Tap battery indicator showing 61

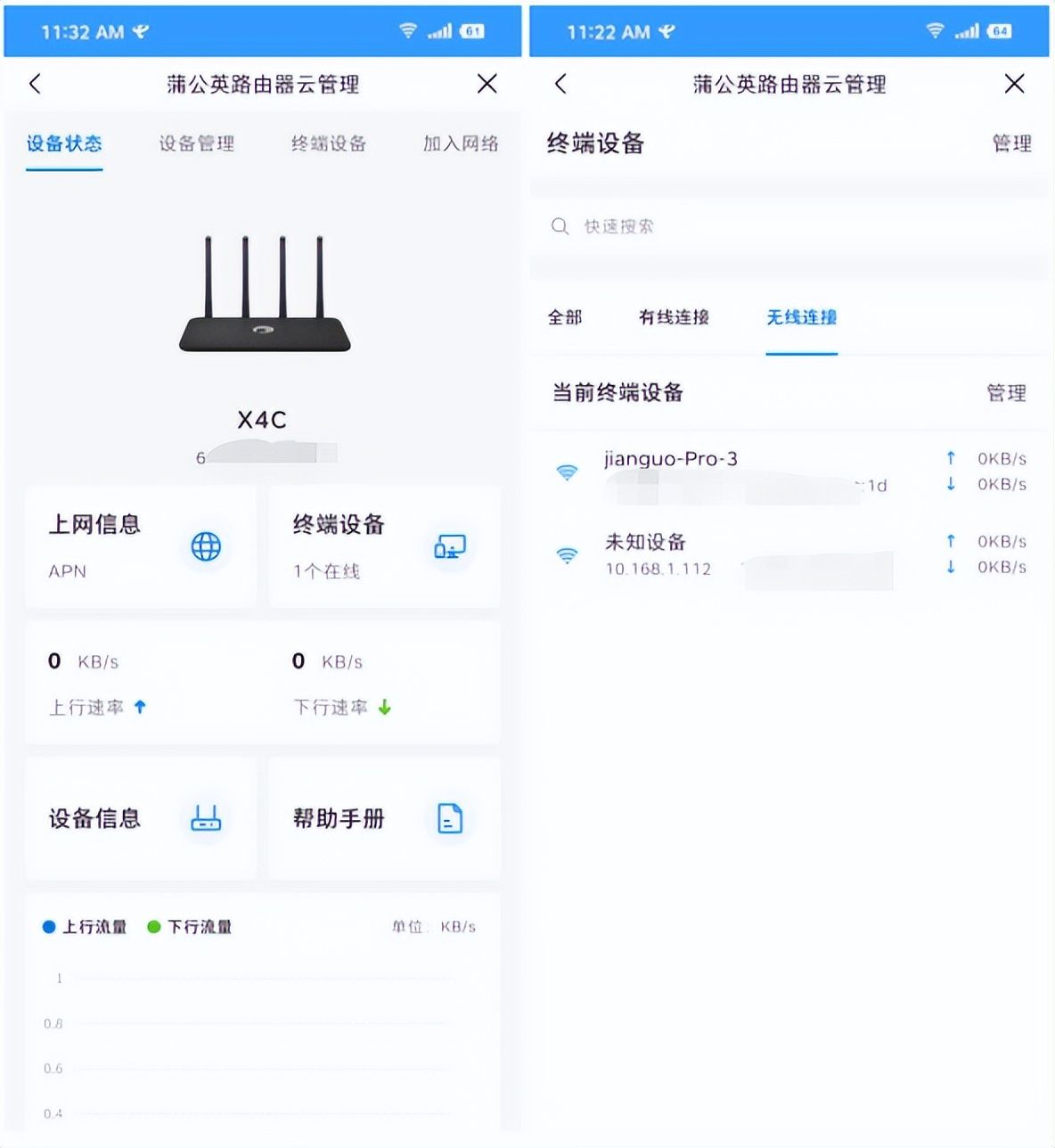472,31
